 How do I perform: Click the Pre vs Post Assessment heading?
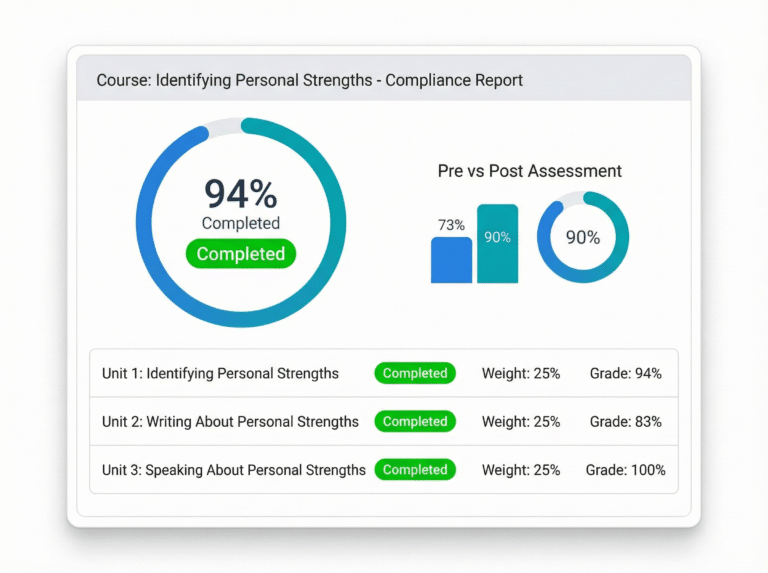529,171
